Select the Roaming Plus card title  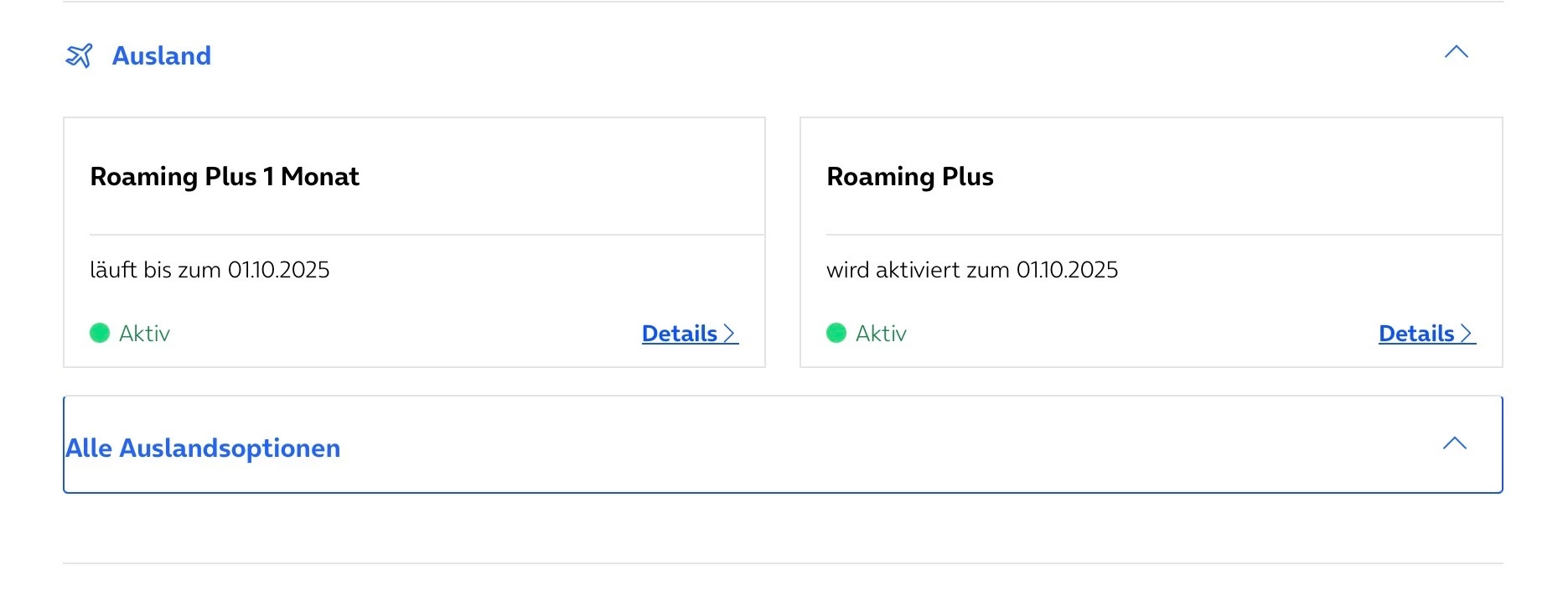(910, 177)
